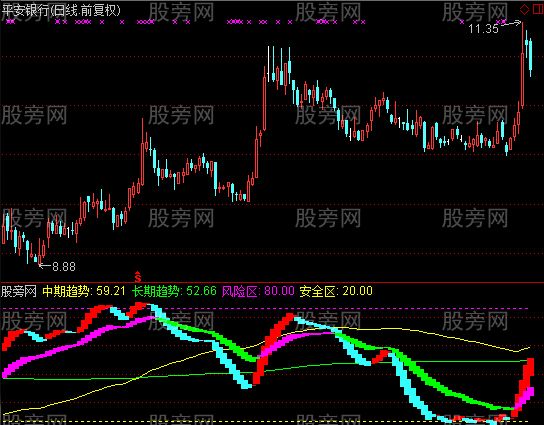Click the red diamond icon at top right
Viewport: 544px width, 425px height.
tap(525, 9)
